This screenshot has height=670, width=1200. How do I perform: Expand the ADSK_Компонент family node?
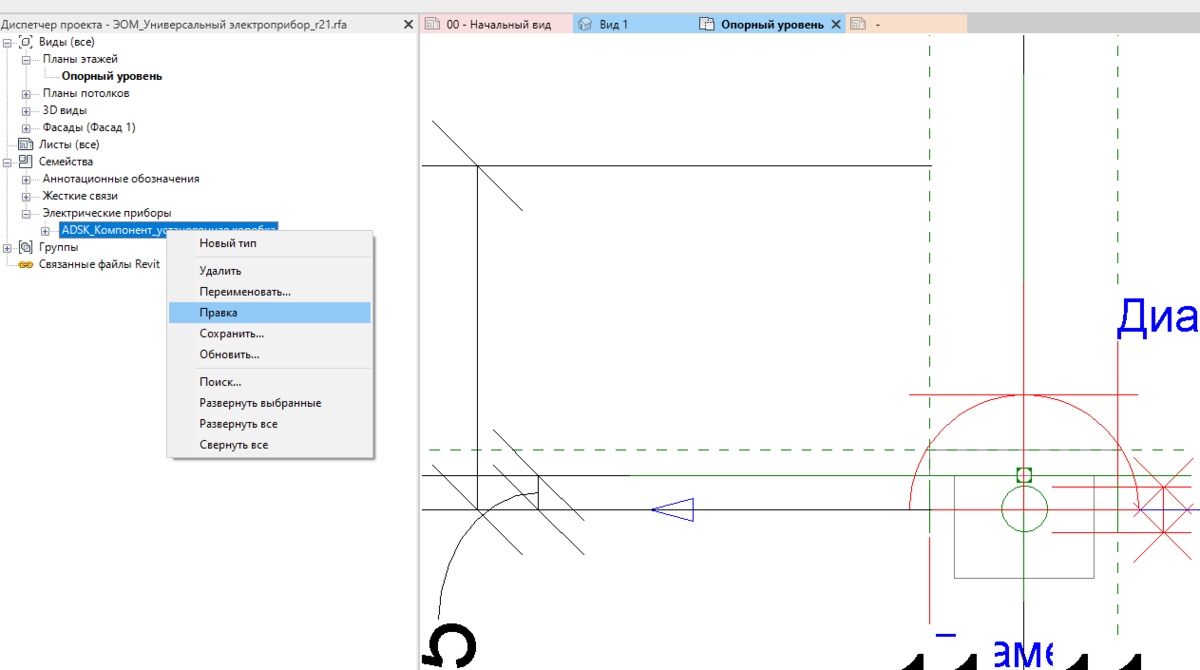[44, 230]
